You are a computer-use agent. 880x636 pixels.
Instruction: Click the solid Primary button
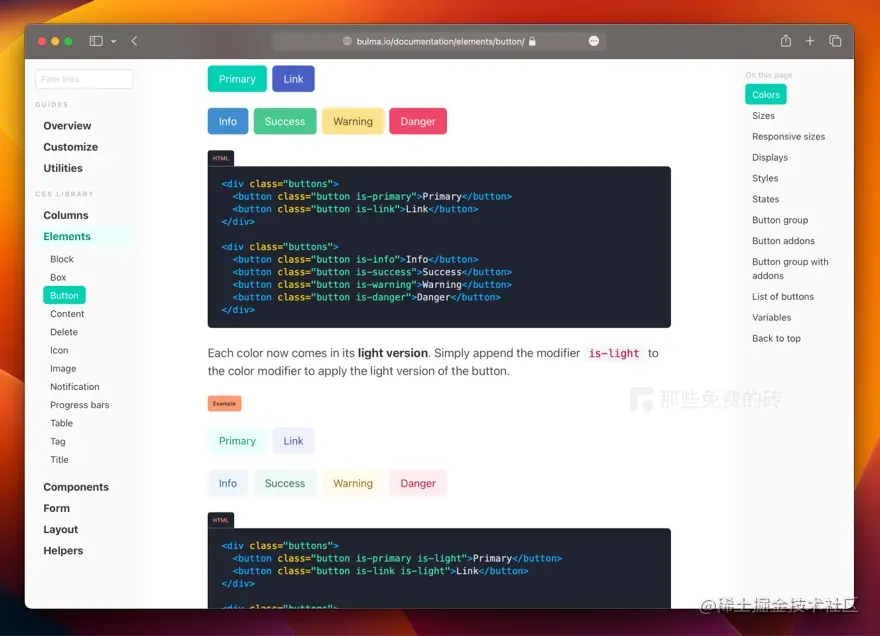click(237, 79)
